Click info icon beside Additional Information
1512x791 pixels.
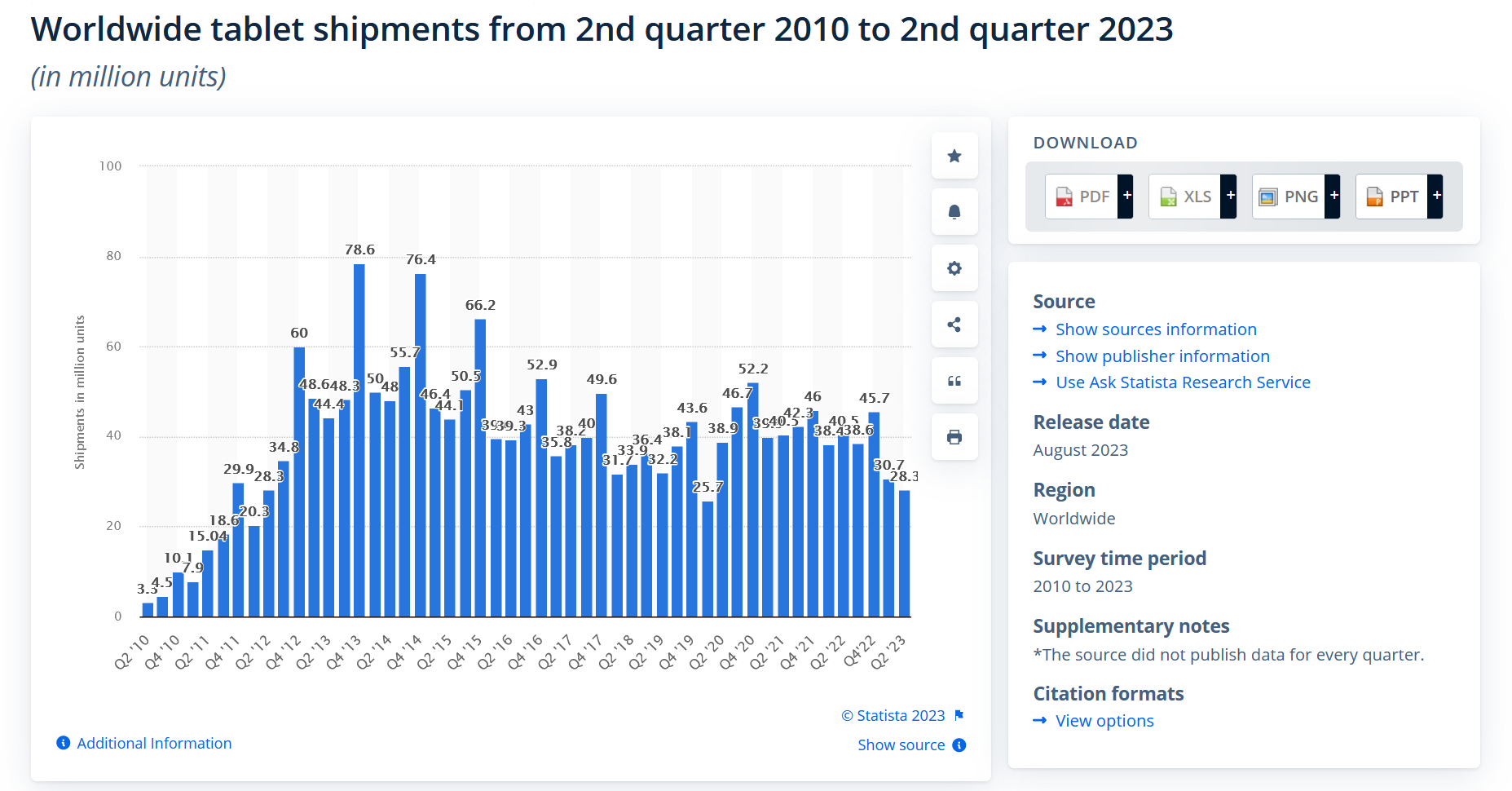pos(63,743)
